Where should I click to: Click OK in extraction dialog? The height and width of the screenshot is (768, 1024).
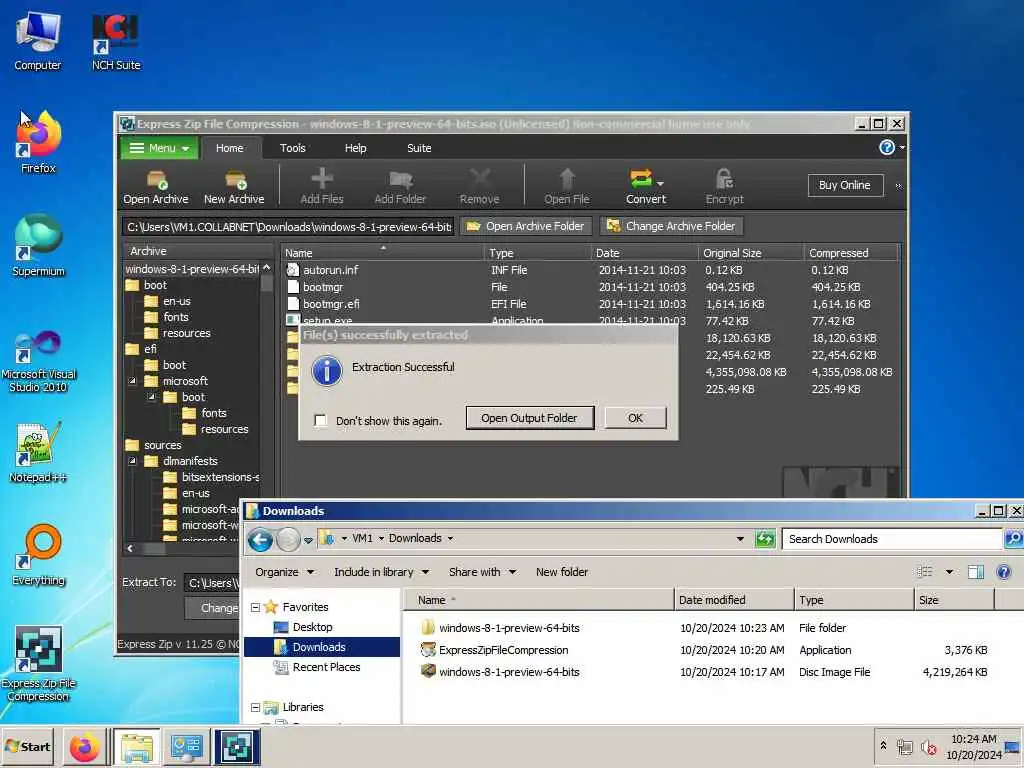click(635, 418)
